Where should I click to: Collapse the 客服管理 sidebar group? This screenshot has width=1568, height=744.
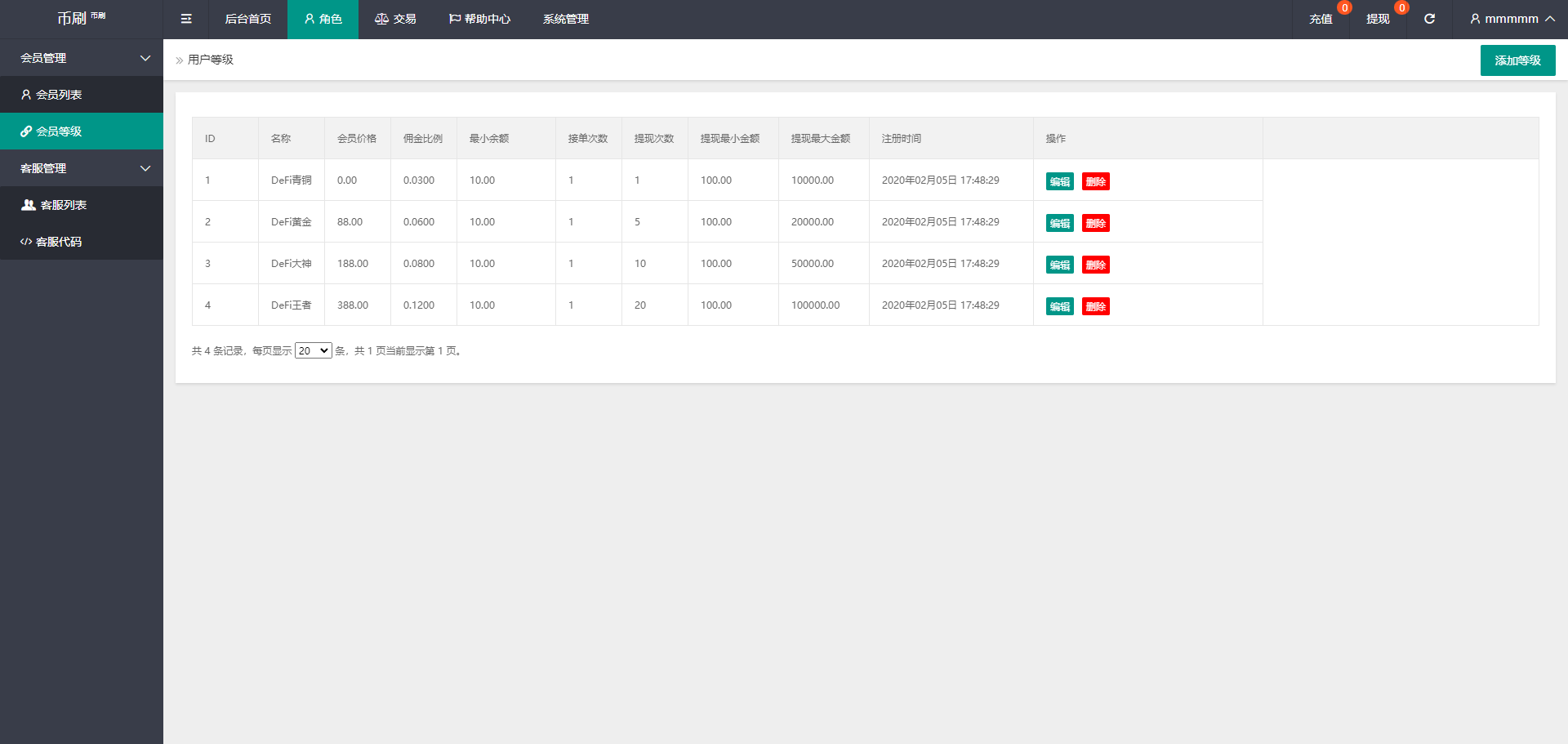coord(82,168)
